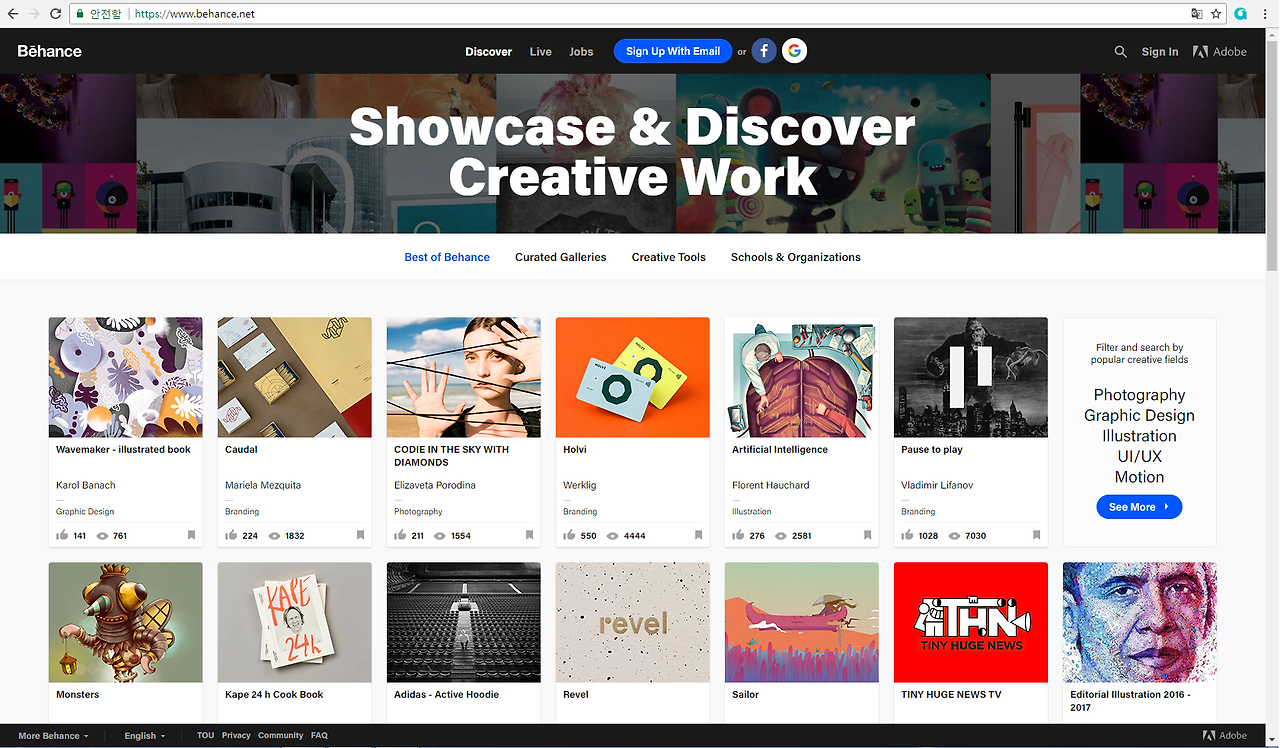Image resolution: width=1280 pixels, height=748 pixels.
Task: Open the Community footer link
Action: click(281, 736)
